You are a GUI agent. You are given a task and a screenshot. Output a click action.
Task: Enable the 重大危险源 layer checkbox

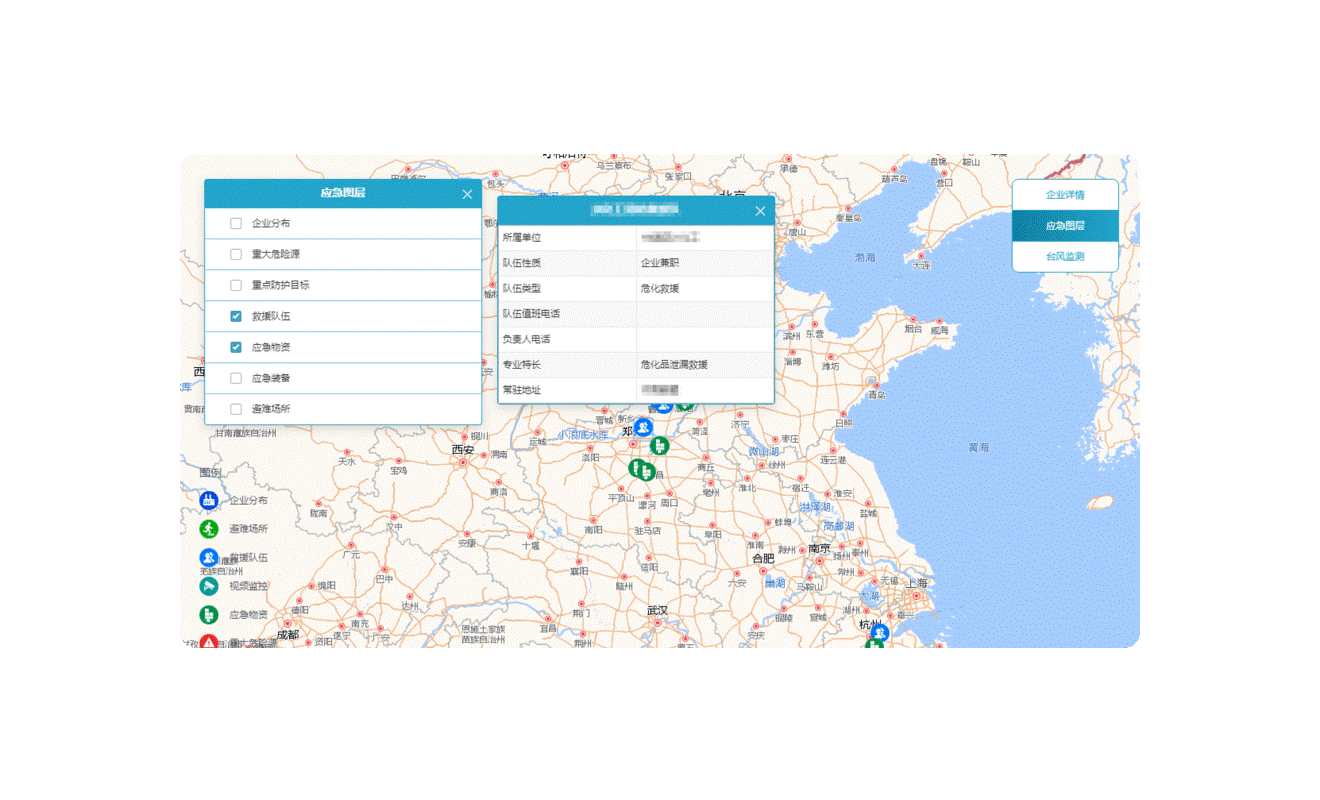[236, 254]
